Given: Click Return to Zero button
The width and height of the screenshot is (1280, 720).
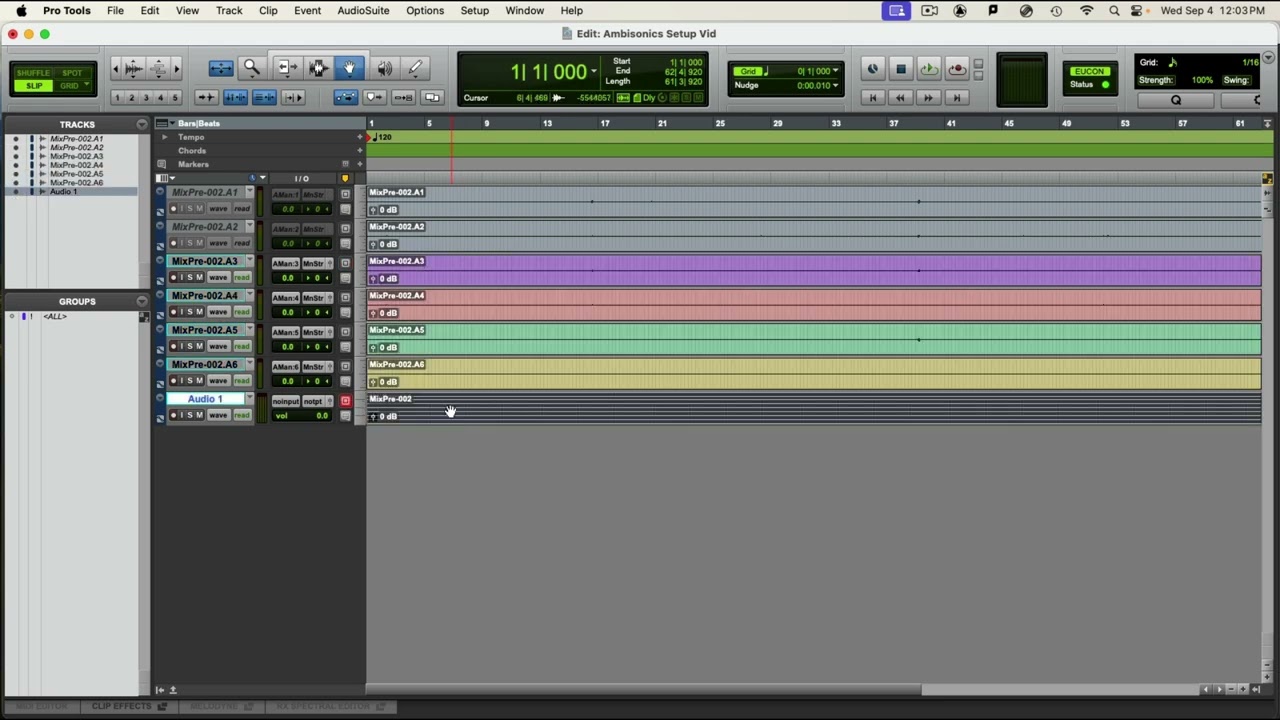Looking at the screenshot, I should [x=872, y=98].
